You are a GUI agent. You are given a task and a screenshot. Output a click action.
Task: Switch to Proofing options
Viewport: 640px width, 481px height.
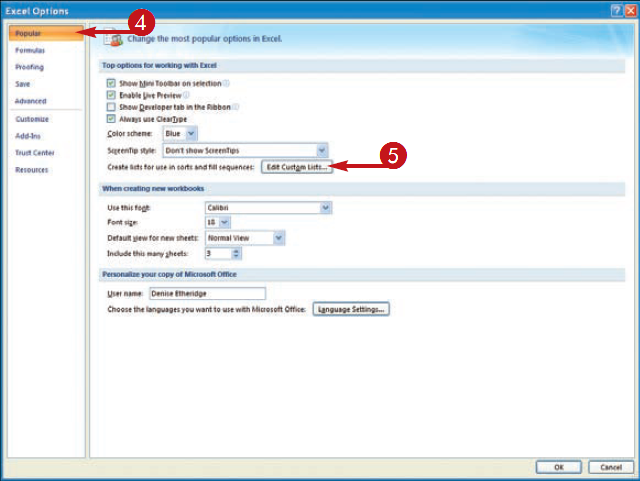coord(29,67)
